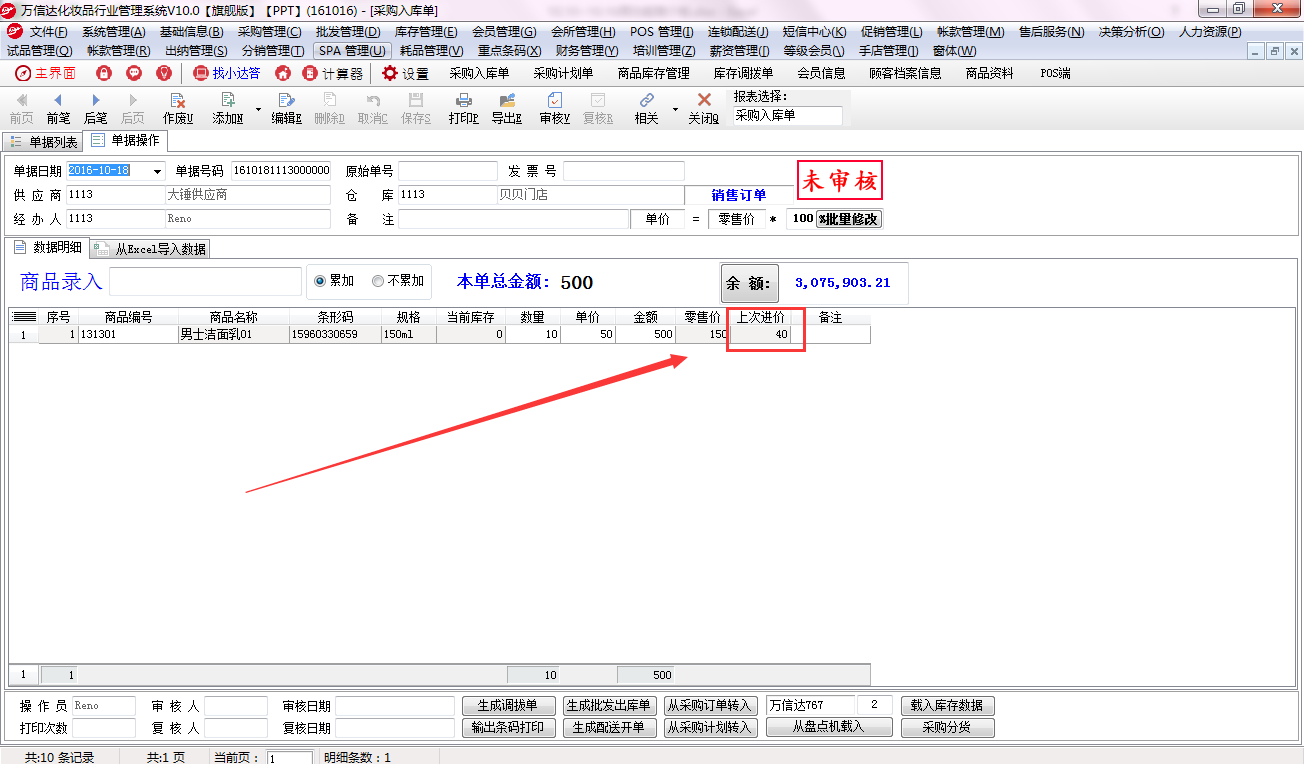Click 生成批发出库单 button
Image resolution: width=1304 pixels, height=764 pixels.
click(609, 706)
